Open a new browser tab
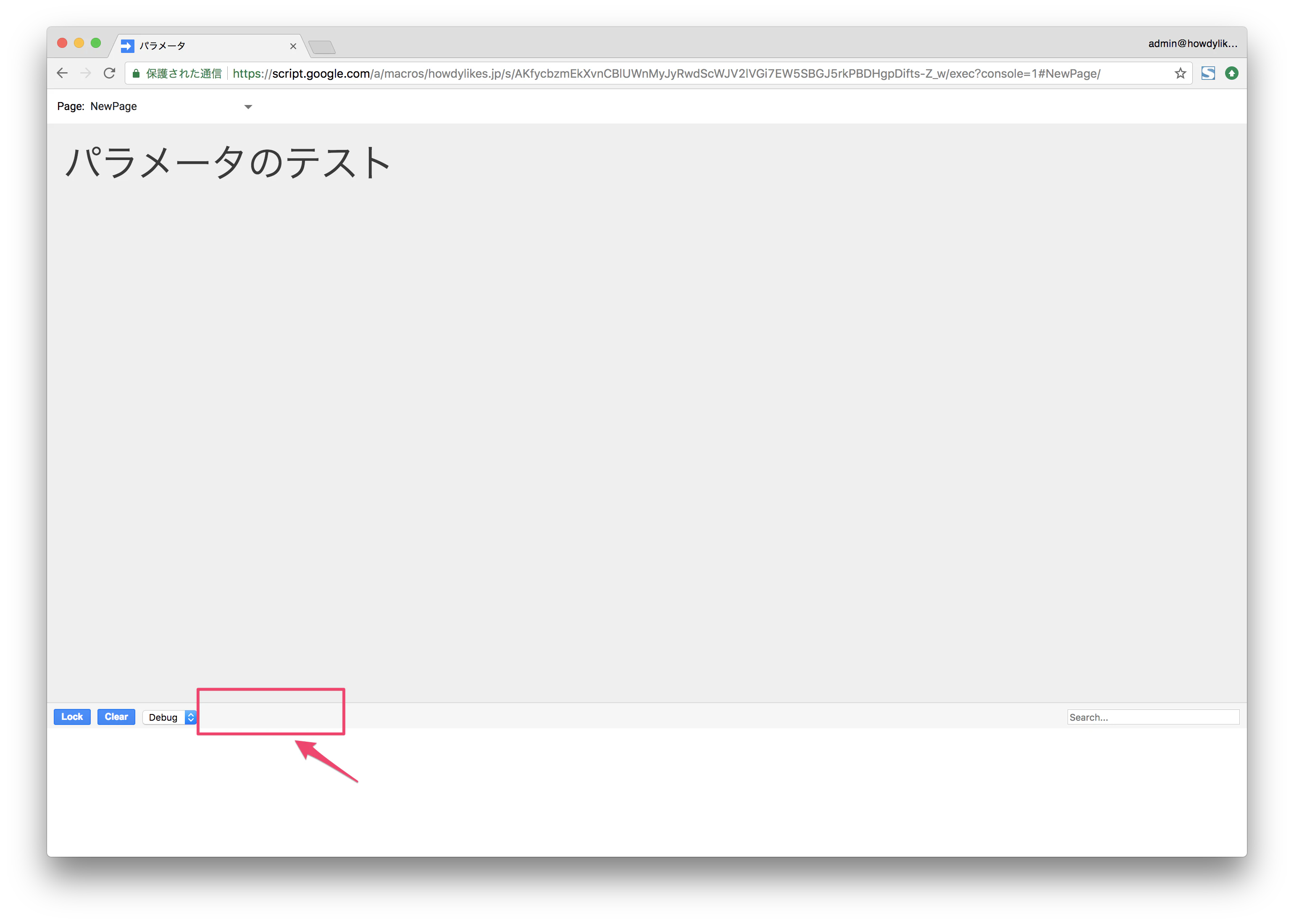Image resolution: width=1294 pixels, height=924 pixels. tap(322, 47)
